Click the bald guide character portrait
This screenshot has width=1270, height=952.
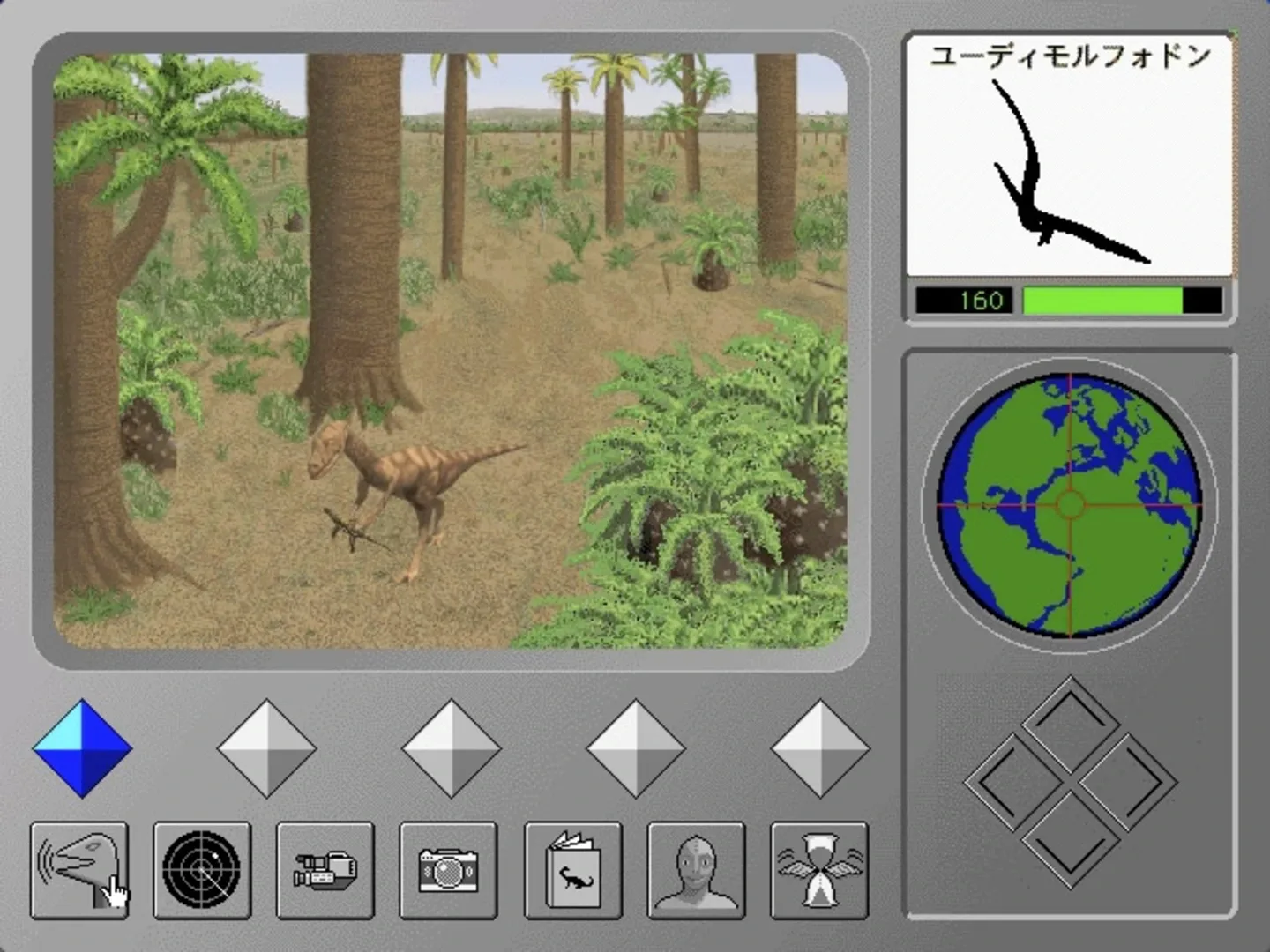click(x=696, y=870)
